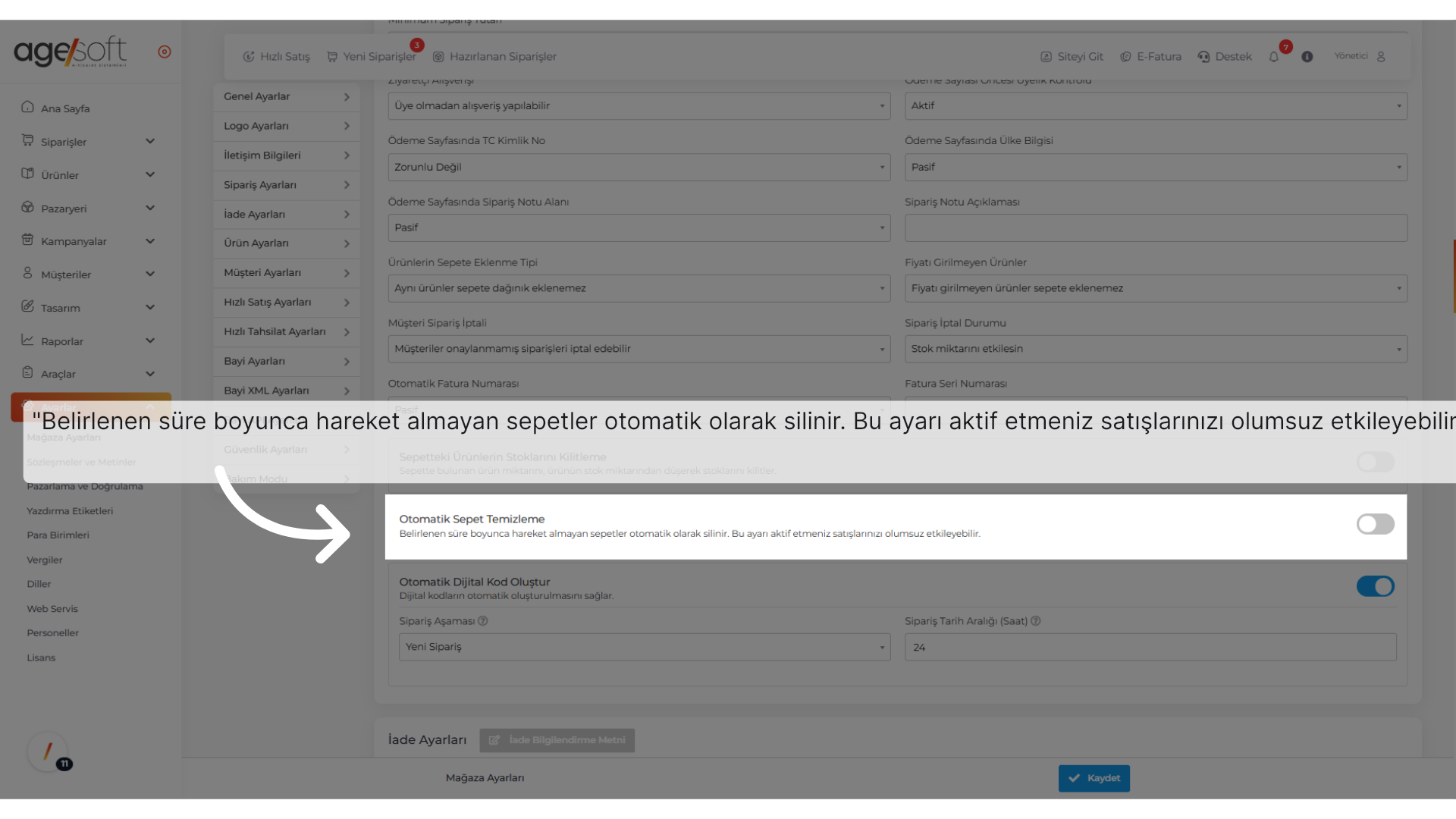The height and width of the screenshot is (819, 1456).
Task: Open E-Fatura
Action: pyautogui.click(x=1150, y=56)
